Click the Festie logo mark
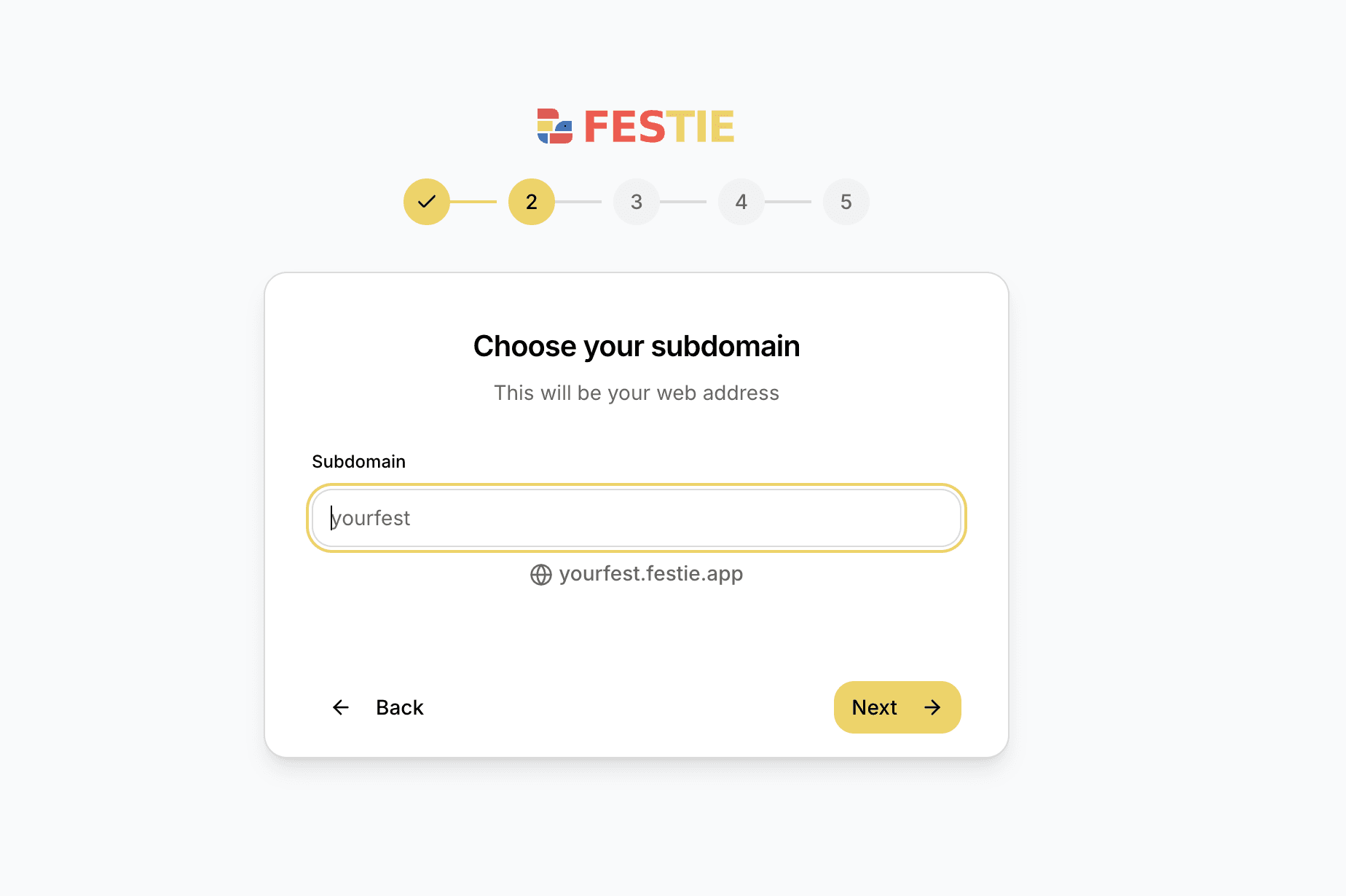Image resolution: width=1346 pixels, height=896 pixels. [x=555, y=127]
